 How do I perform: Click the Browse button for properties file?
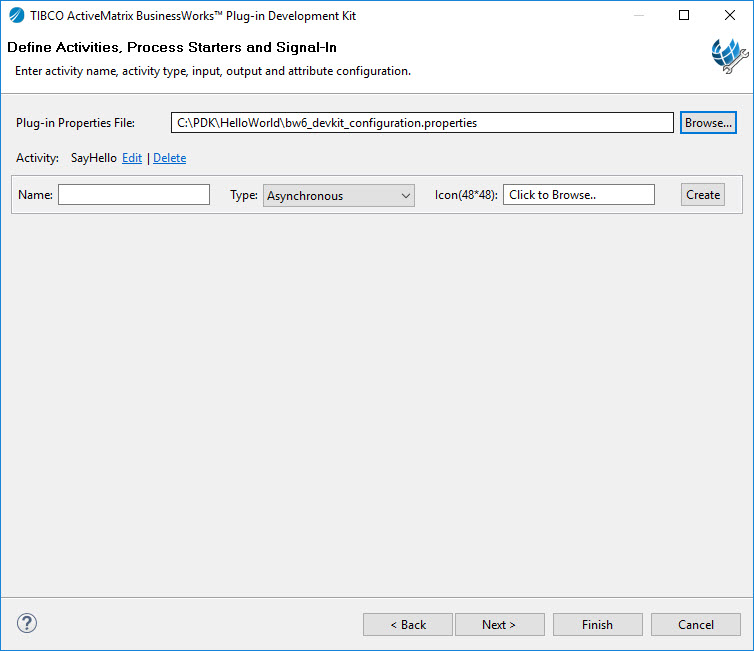pyautogui.click(x=708, y=123)
